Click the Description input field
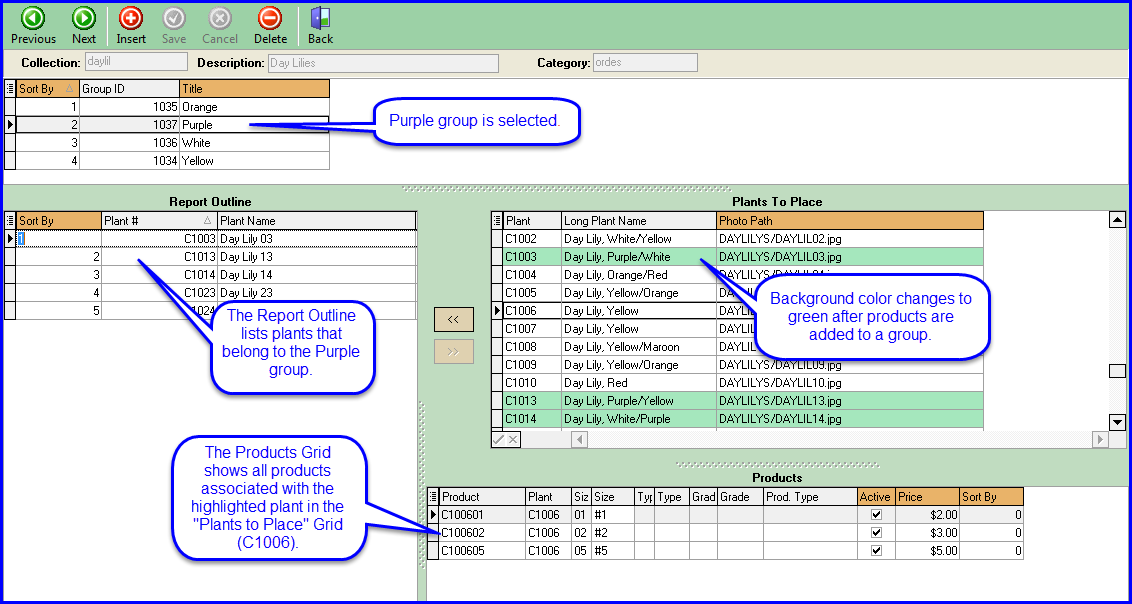This screenshot has width=1132, height=604. click(x=383, y=63)
